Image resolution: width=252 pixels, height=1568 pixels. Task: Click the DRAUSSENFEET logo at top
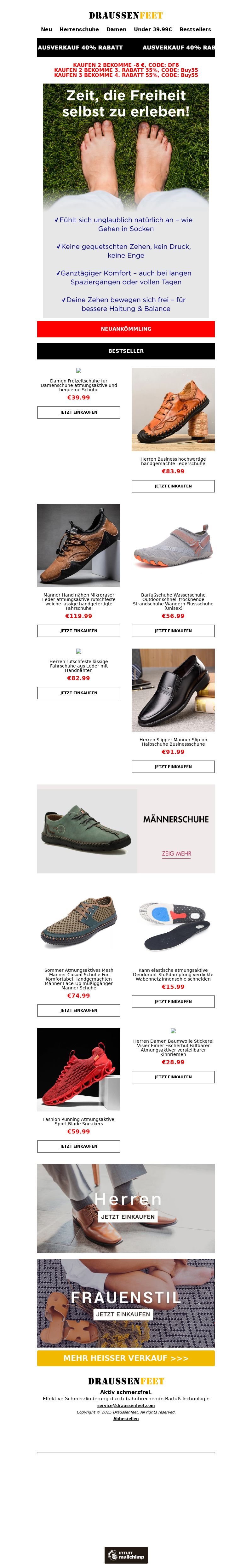point(126,15)
